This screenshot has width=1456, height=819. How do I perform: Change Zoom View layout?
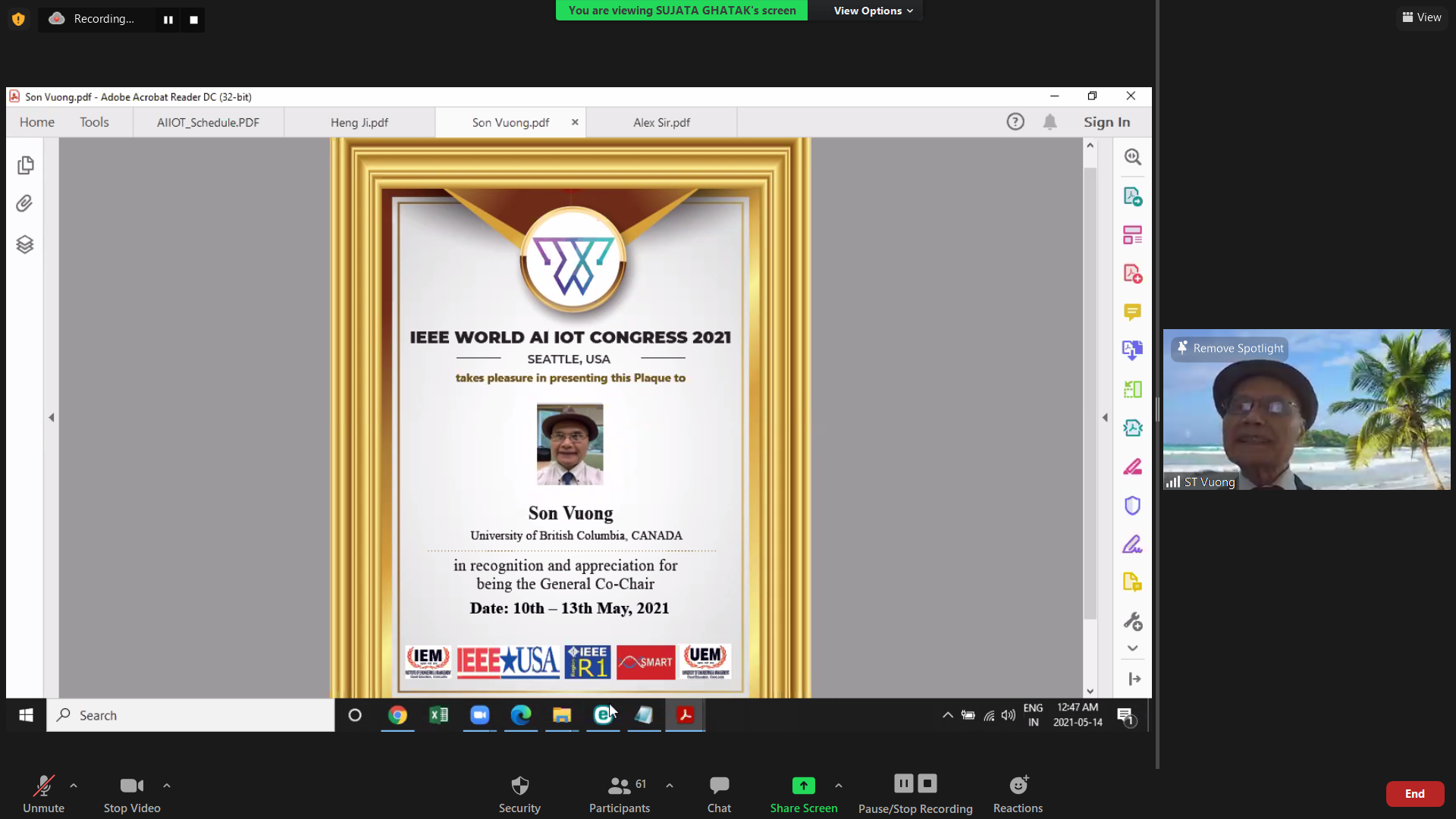1422,17
